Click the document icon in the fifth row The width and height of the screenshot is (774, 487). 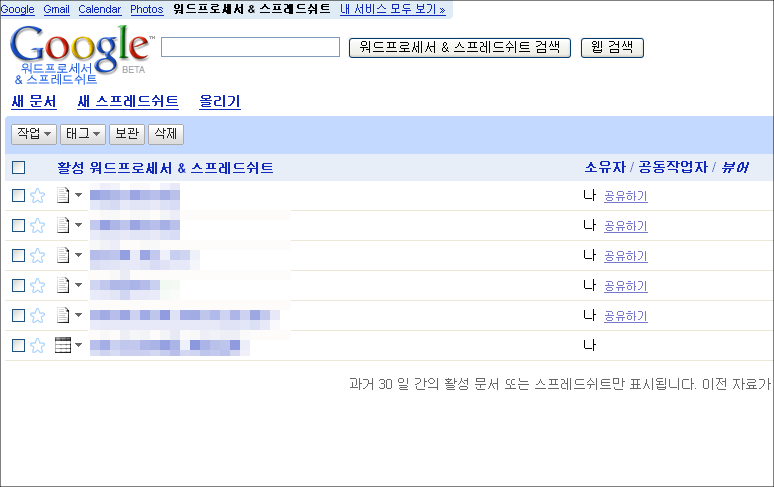pyautogui.click(x=63, y=315)
